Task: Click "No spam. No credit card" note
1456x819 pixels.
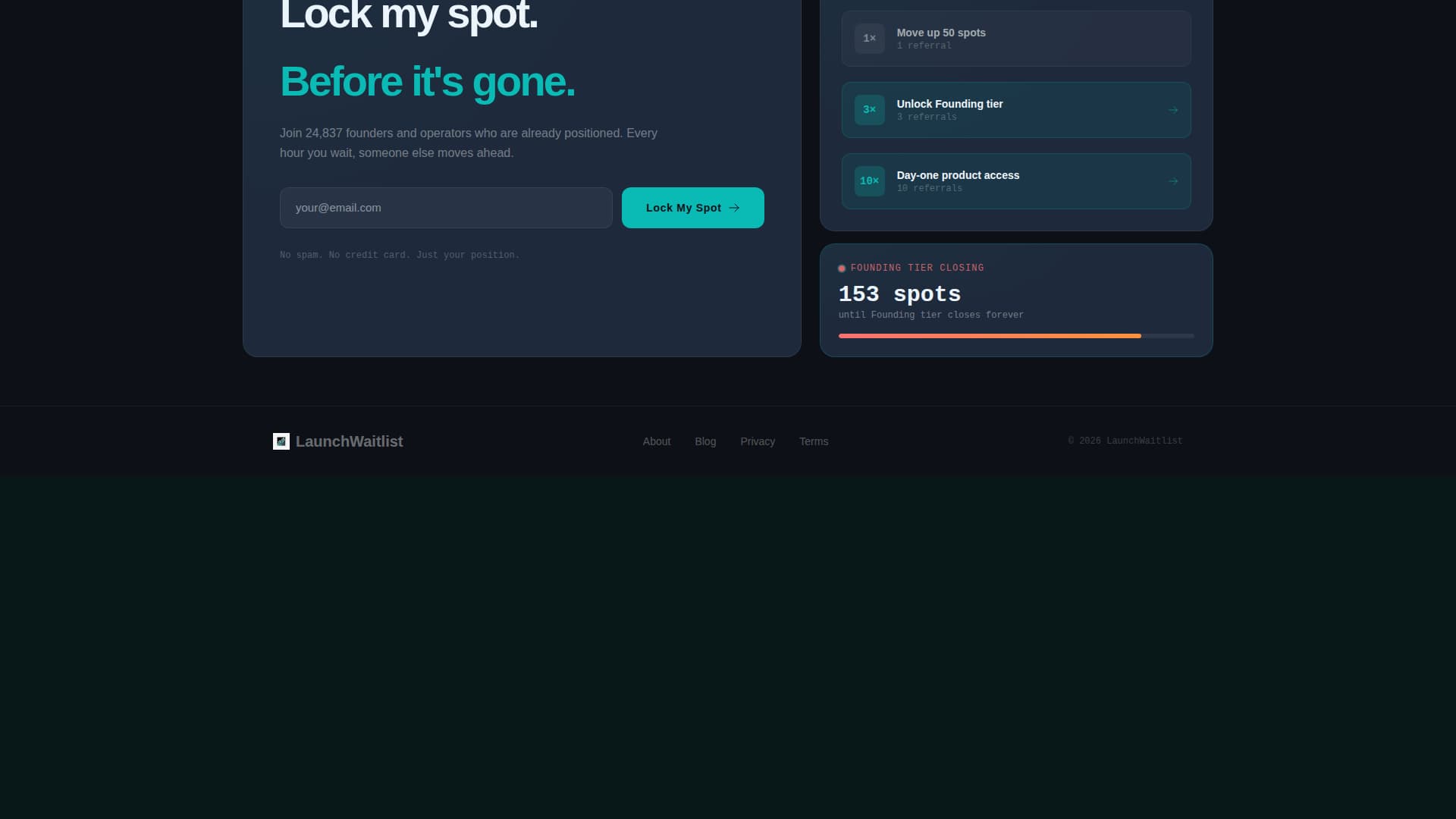Action: coord(400,255)
